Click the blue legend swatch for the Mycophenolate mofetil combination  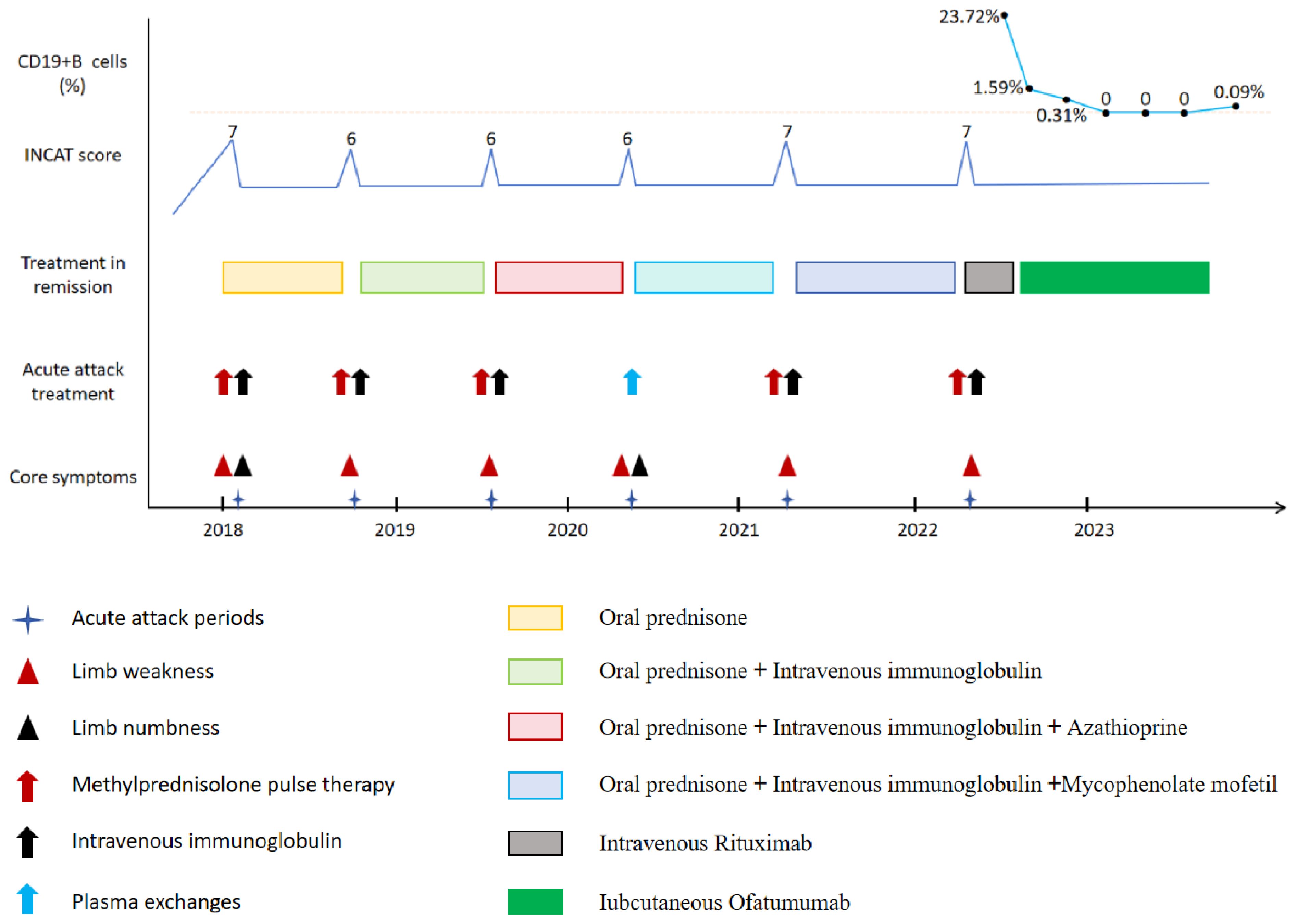(x=535, y=785)
